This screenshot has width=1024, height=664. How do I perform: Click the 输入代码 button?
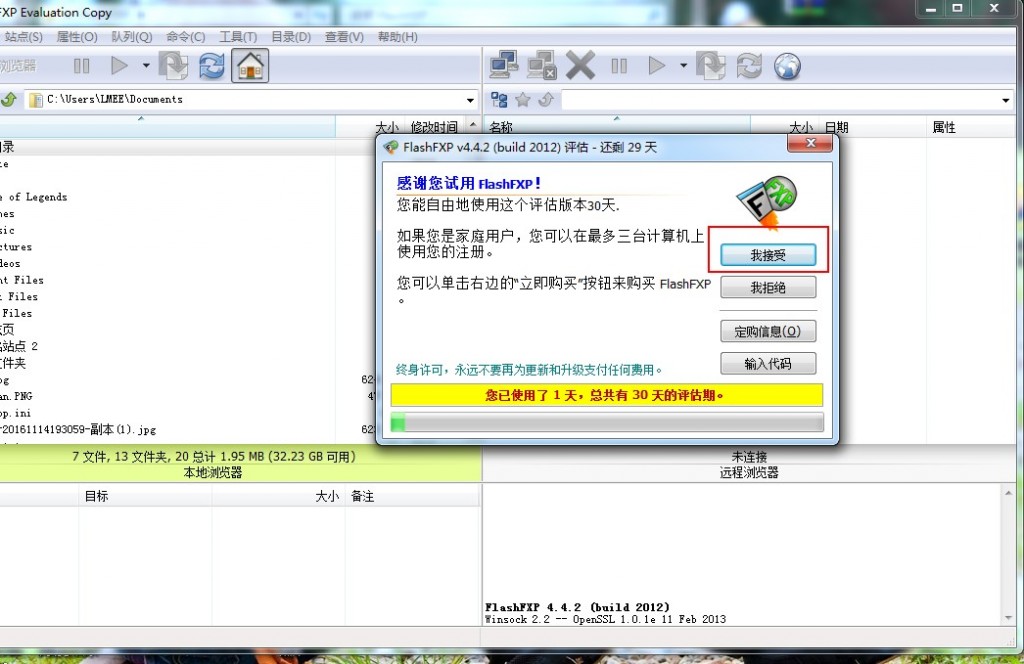click(x=768, y=364)
